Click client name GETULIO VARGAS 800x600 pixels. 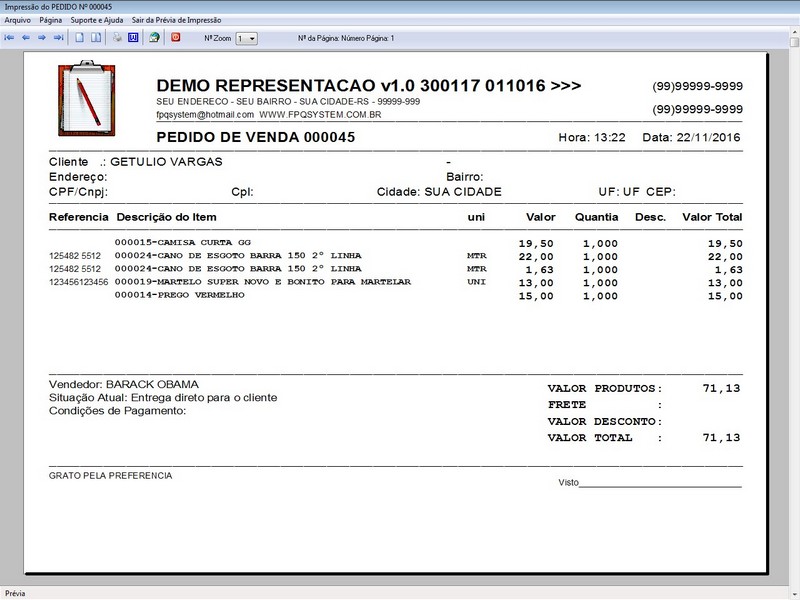click(x=166, y=162)
